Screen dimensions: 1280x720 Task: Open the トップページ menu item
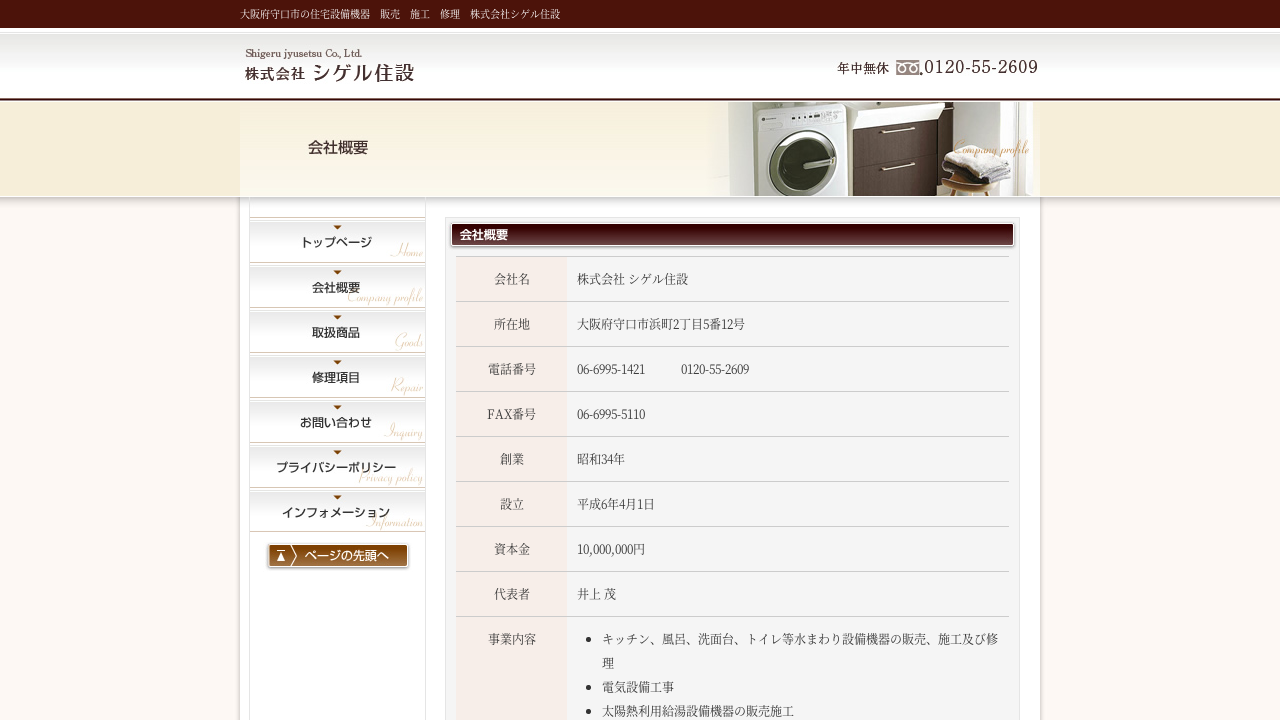coord(337,242)
